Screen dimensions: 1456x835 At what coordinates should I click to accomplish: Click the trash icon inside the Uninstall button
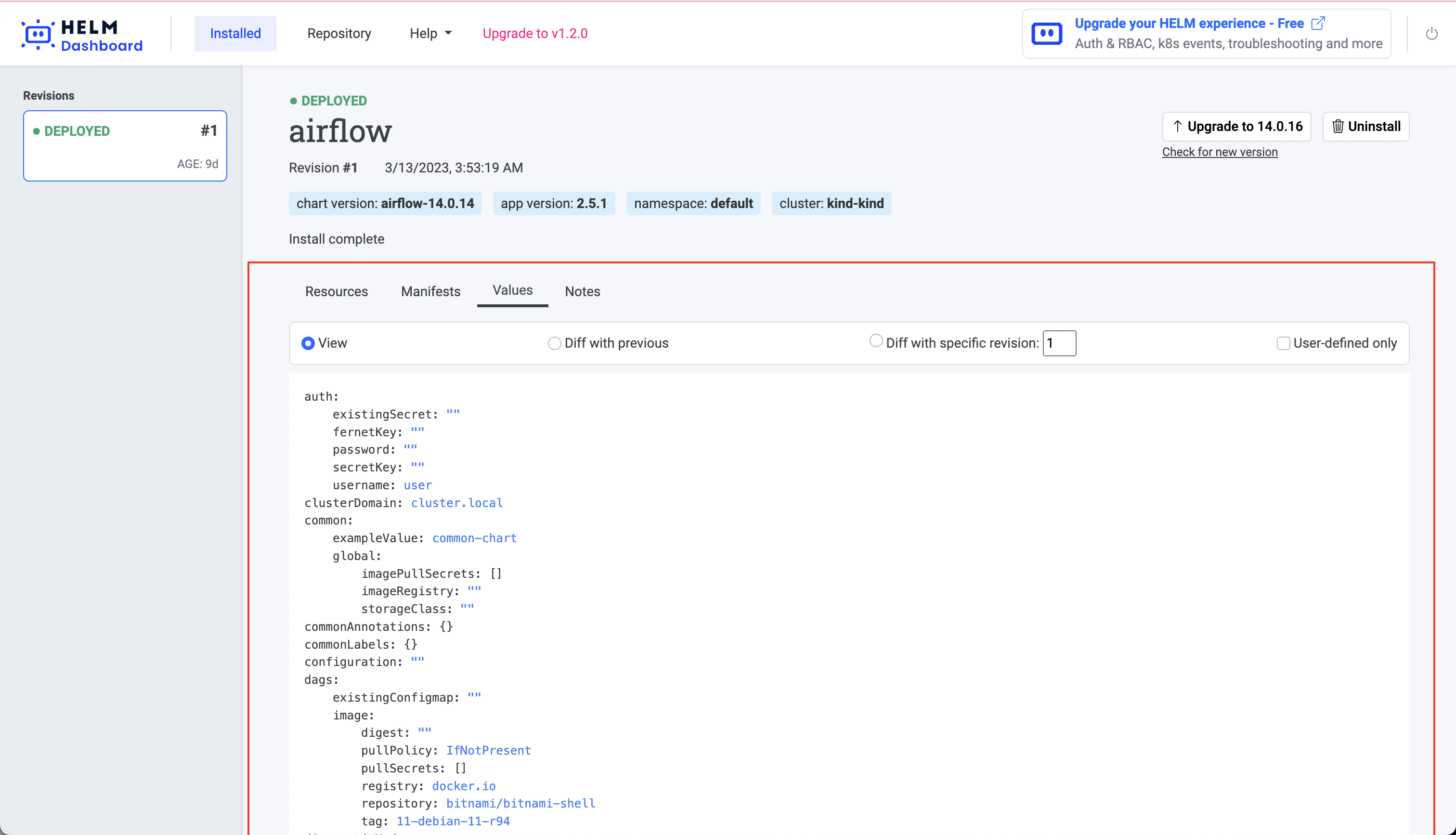point(1338,126)
